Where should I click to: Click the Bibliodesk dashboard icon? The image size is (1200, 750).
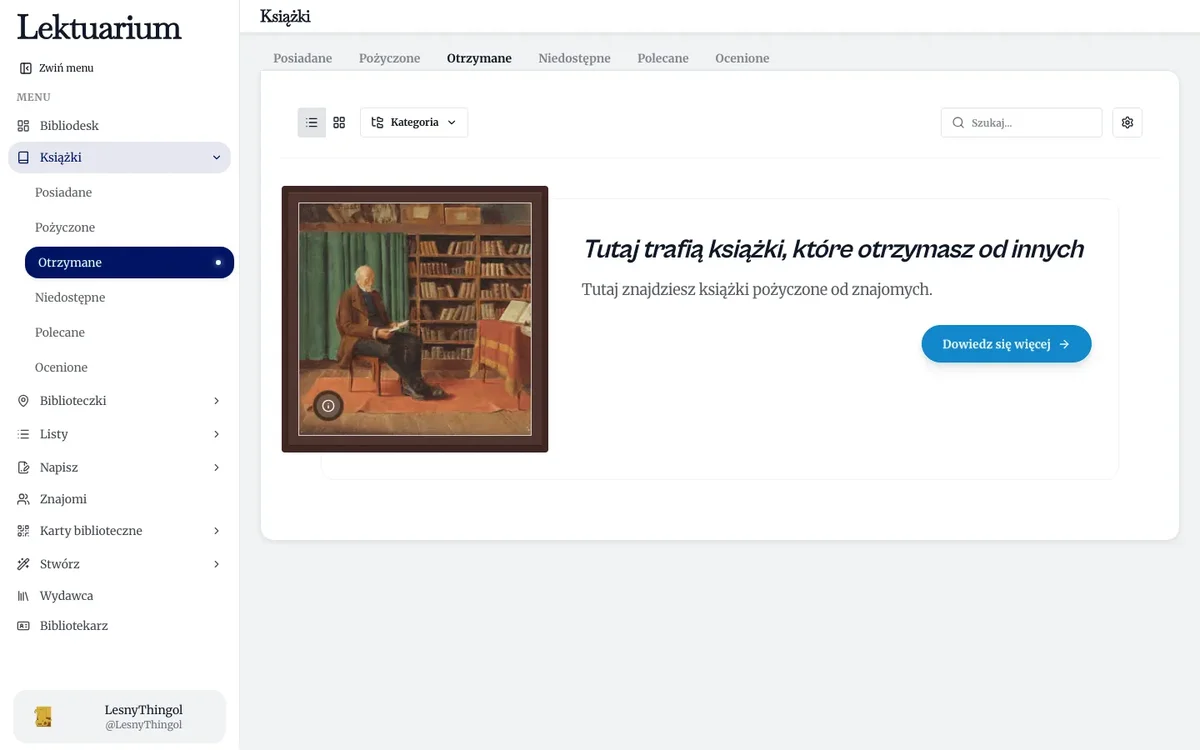[x=24, y=126]
